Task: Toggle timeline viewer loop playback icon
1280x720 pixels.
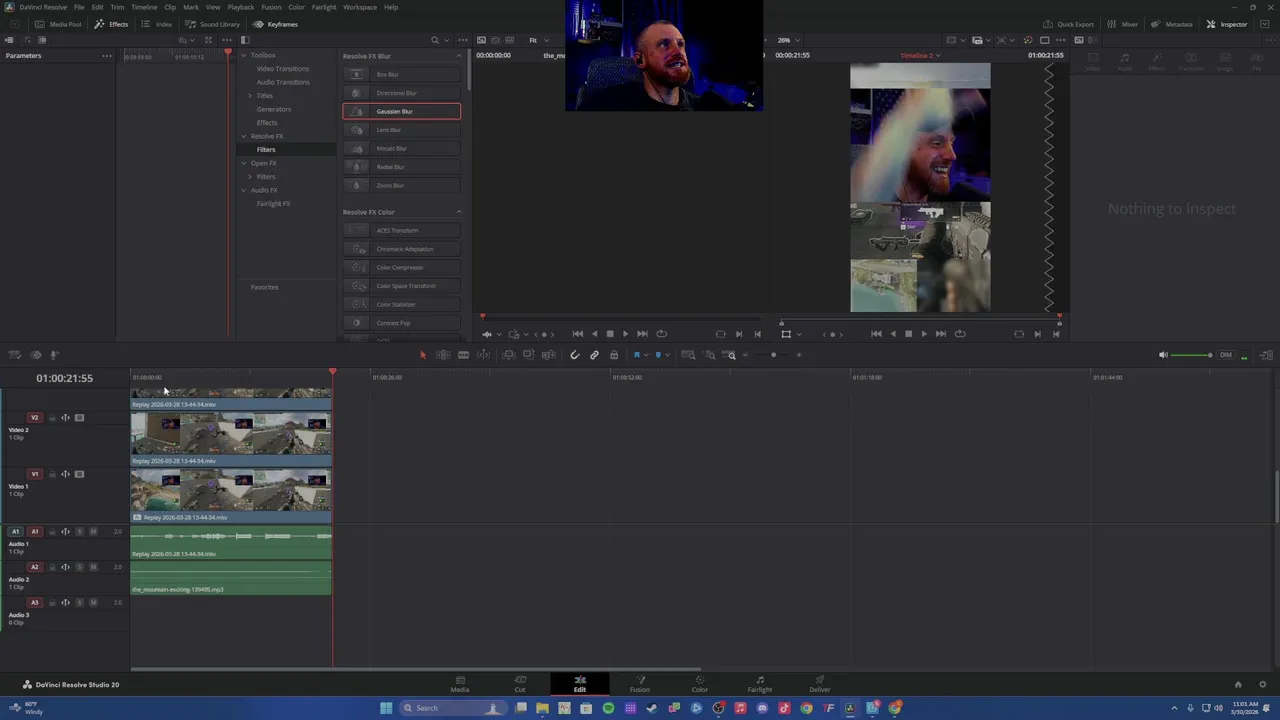Action: (x=960, y=334)
